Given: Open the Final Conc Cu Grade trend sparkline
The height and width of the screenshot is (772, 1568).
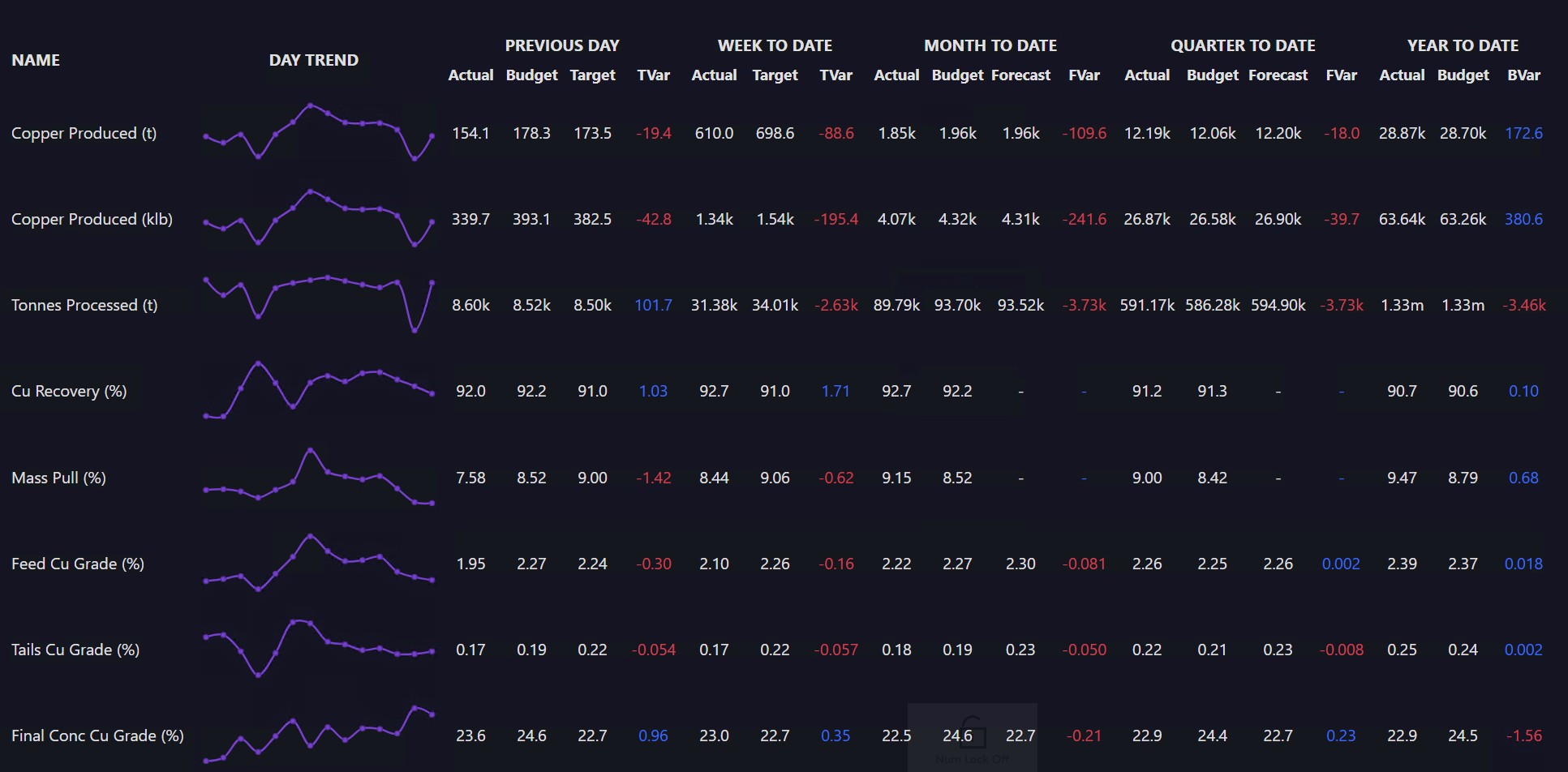Looking at the screenshot, I should coord(318,735).
